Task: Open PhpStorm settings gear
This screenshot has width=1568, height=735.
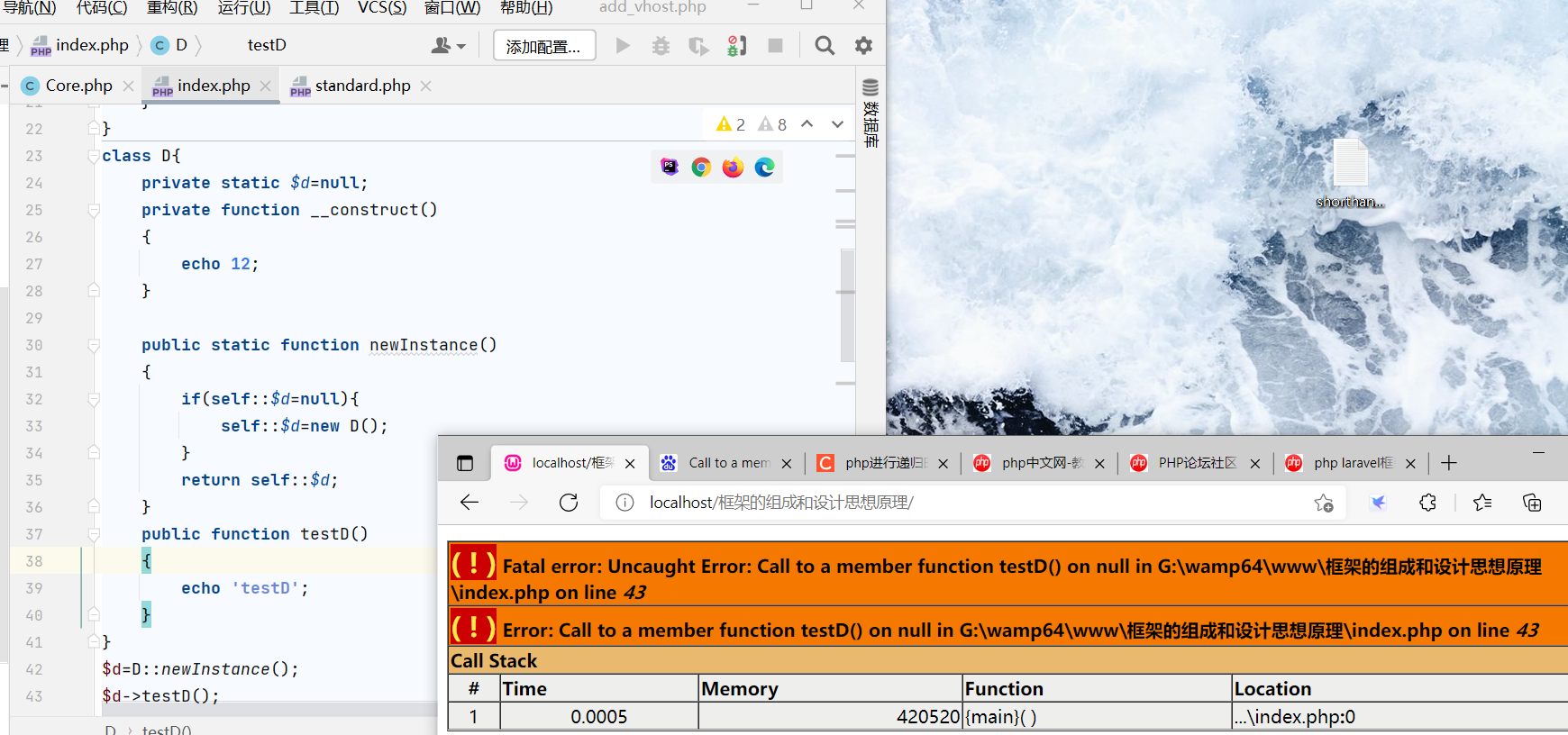Action: tap(863, 45)
